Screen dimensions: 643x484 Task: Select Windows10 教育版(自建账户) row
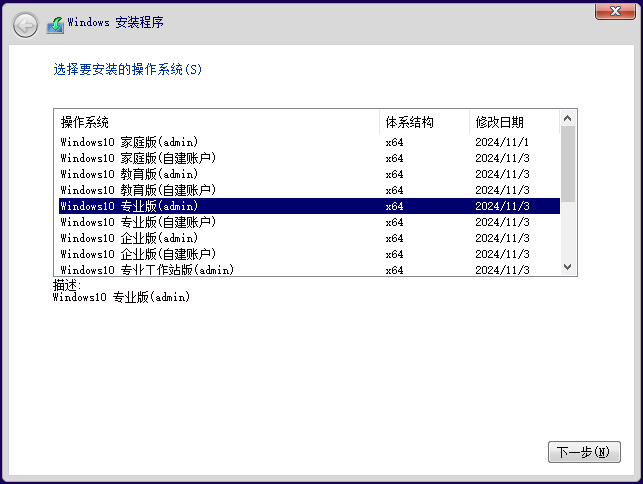(x=309, y=190)
